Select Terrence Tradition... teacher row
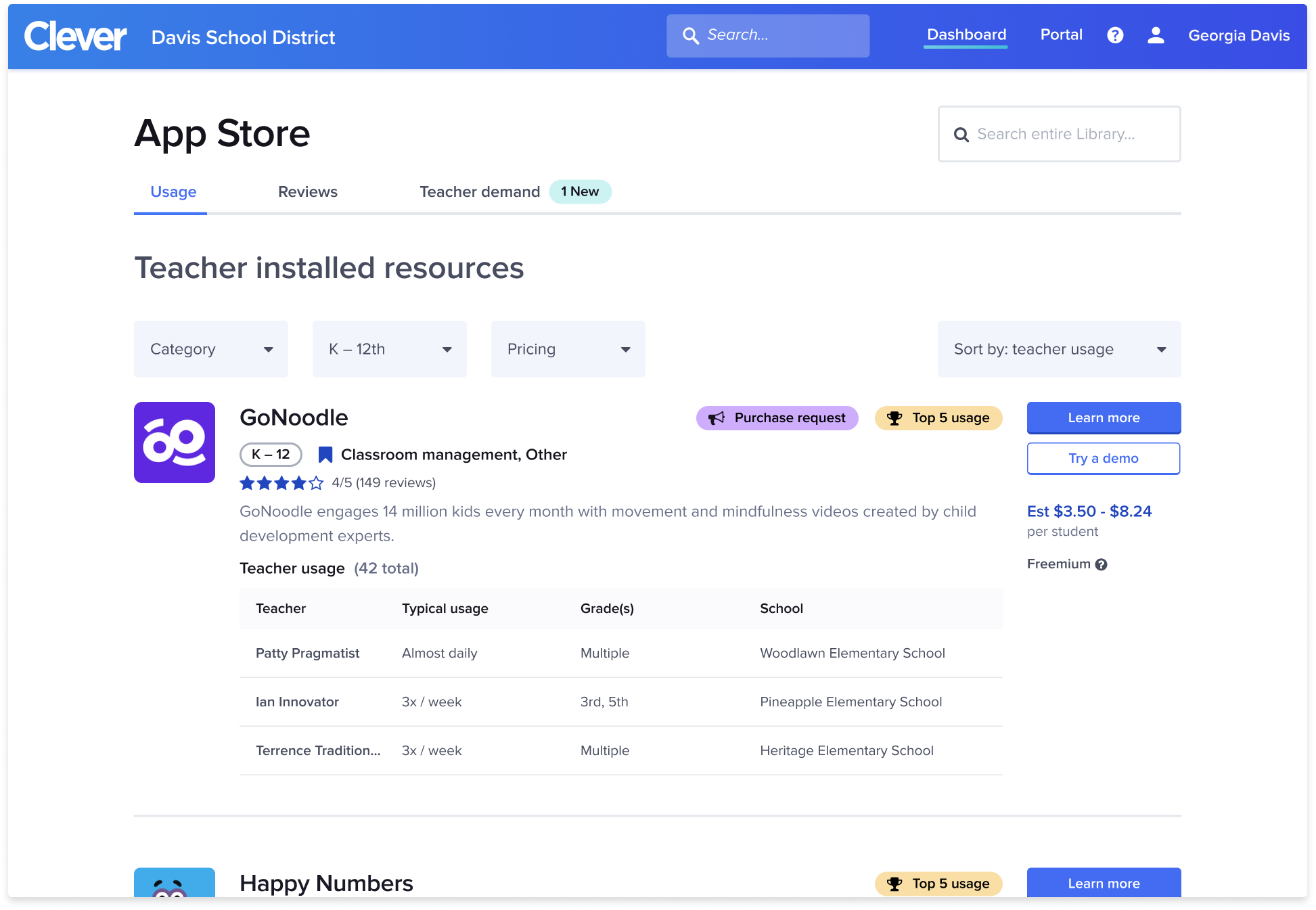This screenshot has width=1316, height=910. point(621,751)
